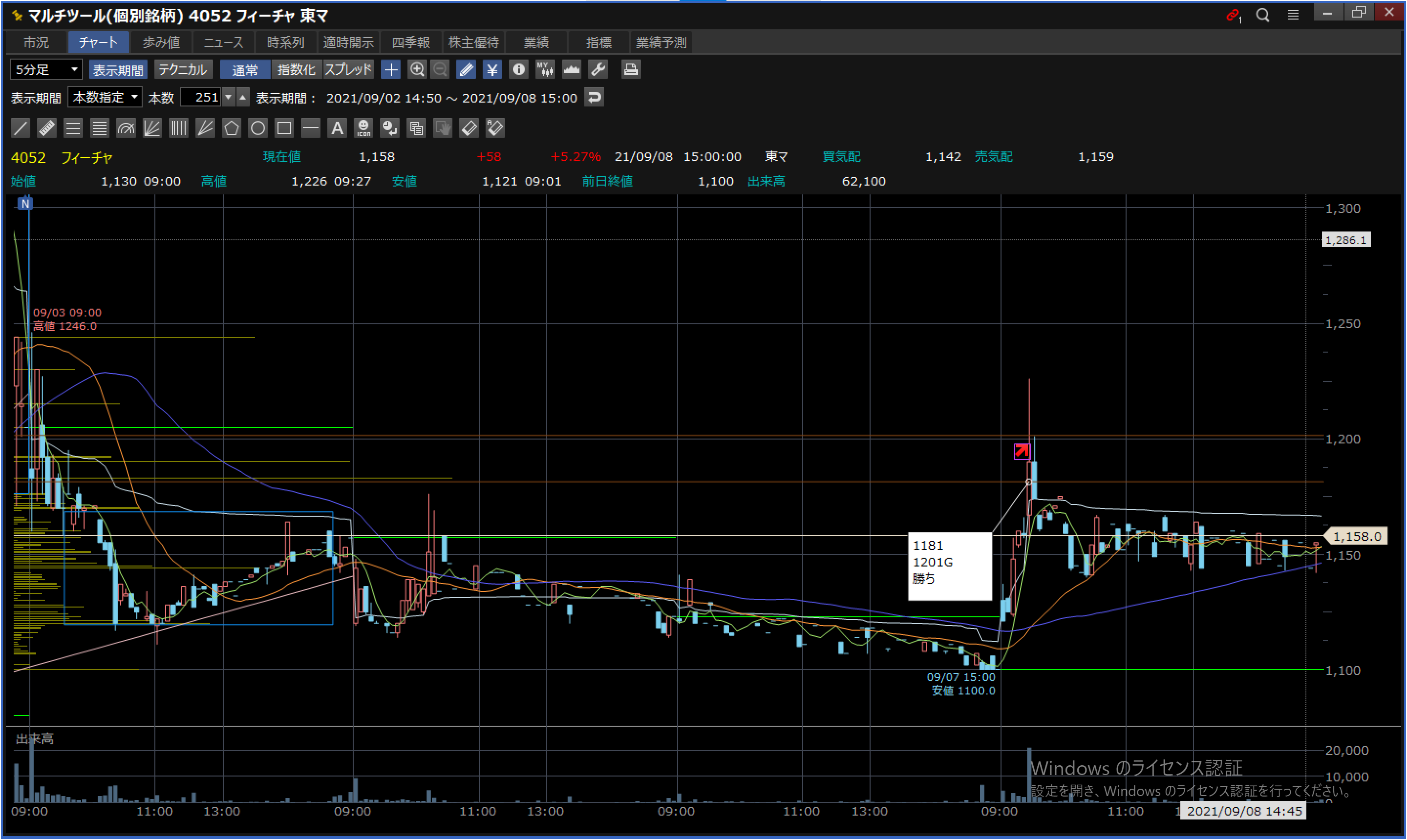
Task: Open the information icon
Action: point(518,70)
